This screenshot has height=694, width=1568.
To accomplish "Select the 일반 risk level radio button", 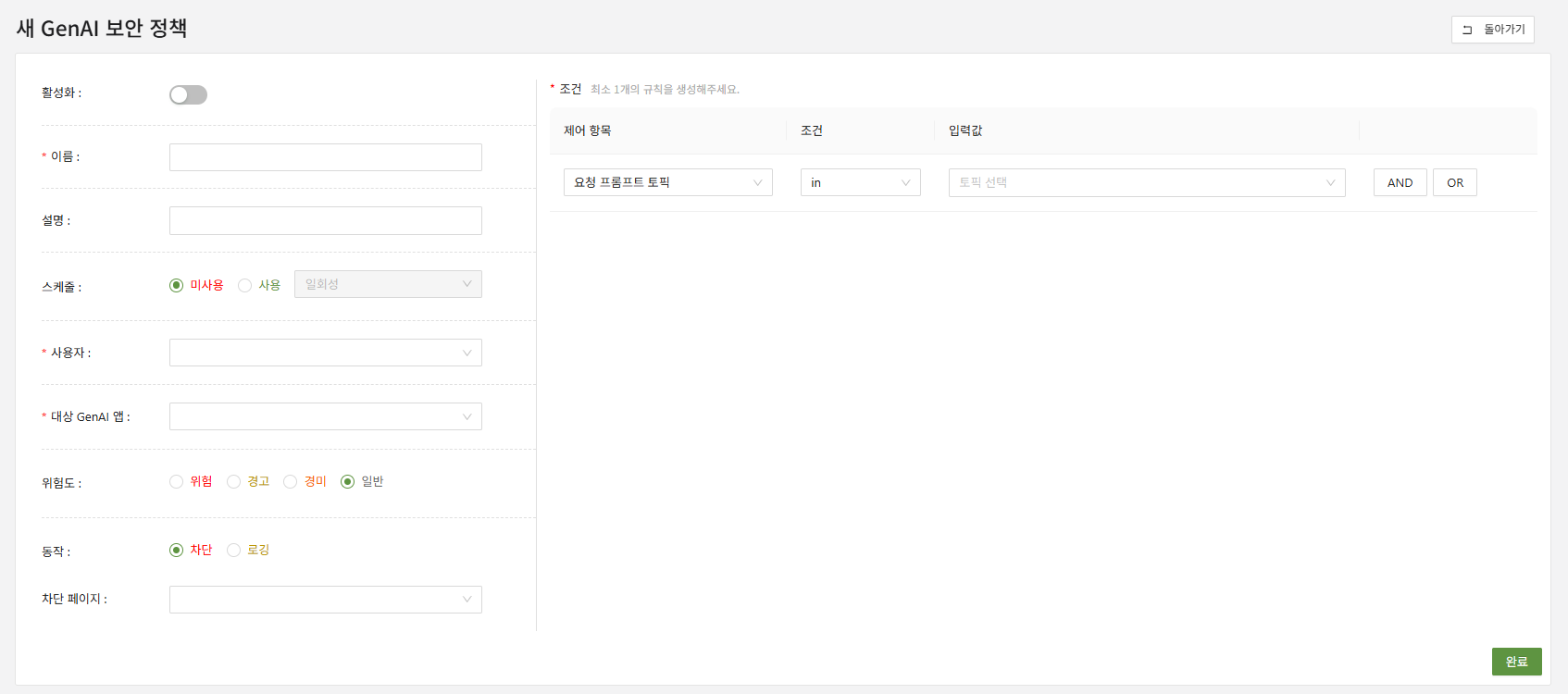I will [348, 481].
